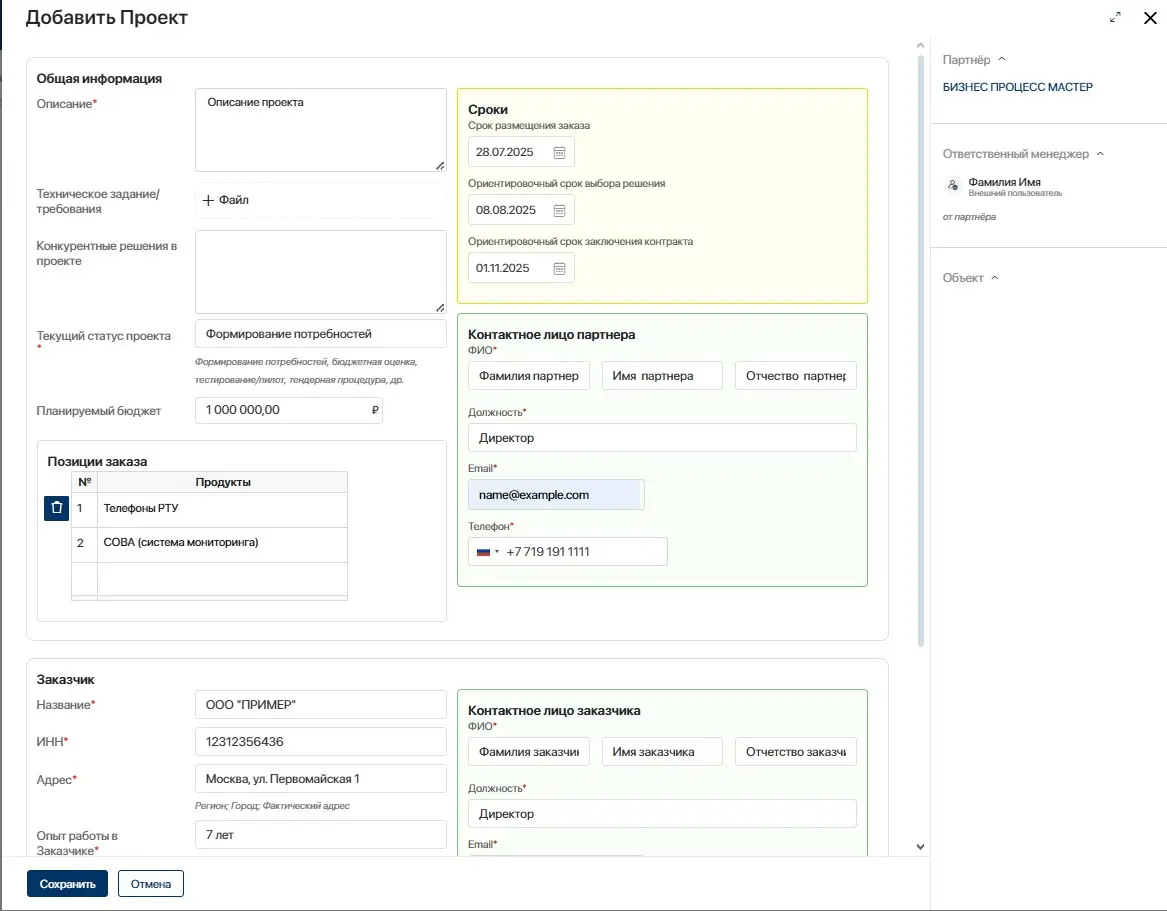Collapse the Партнёр section
Screen dimensions: 1167x911
[1002, 60]
